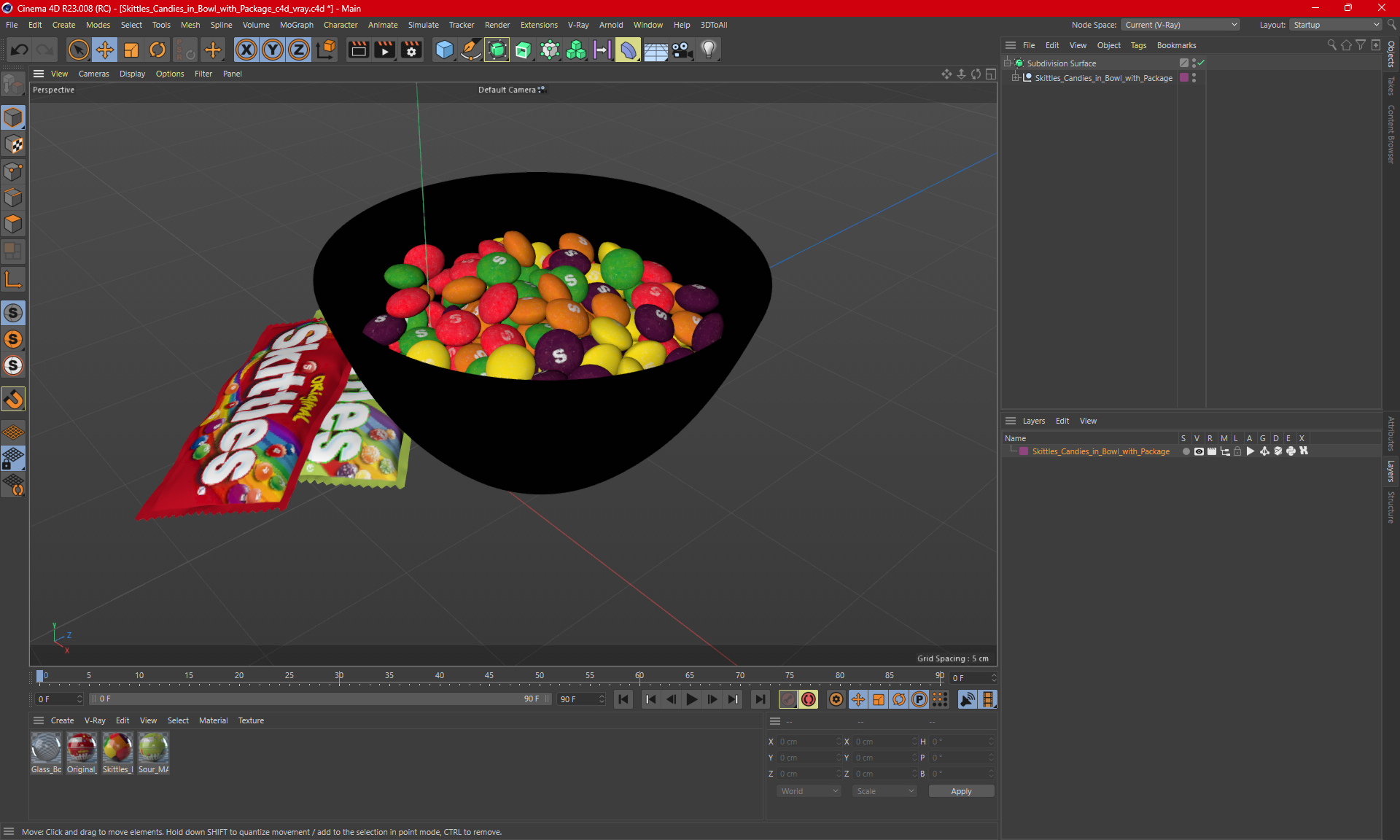The image size is (1400, 840).
Task: Open the Scale mode dropdown
Action: click(x=884, y=791)
